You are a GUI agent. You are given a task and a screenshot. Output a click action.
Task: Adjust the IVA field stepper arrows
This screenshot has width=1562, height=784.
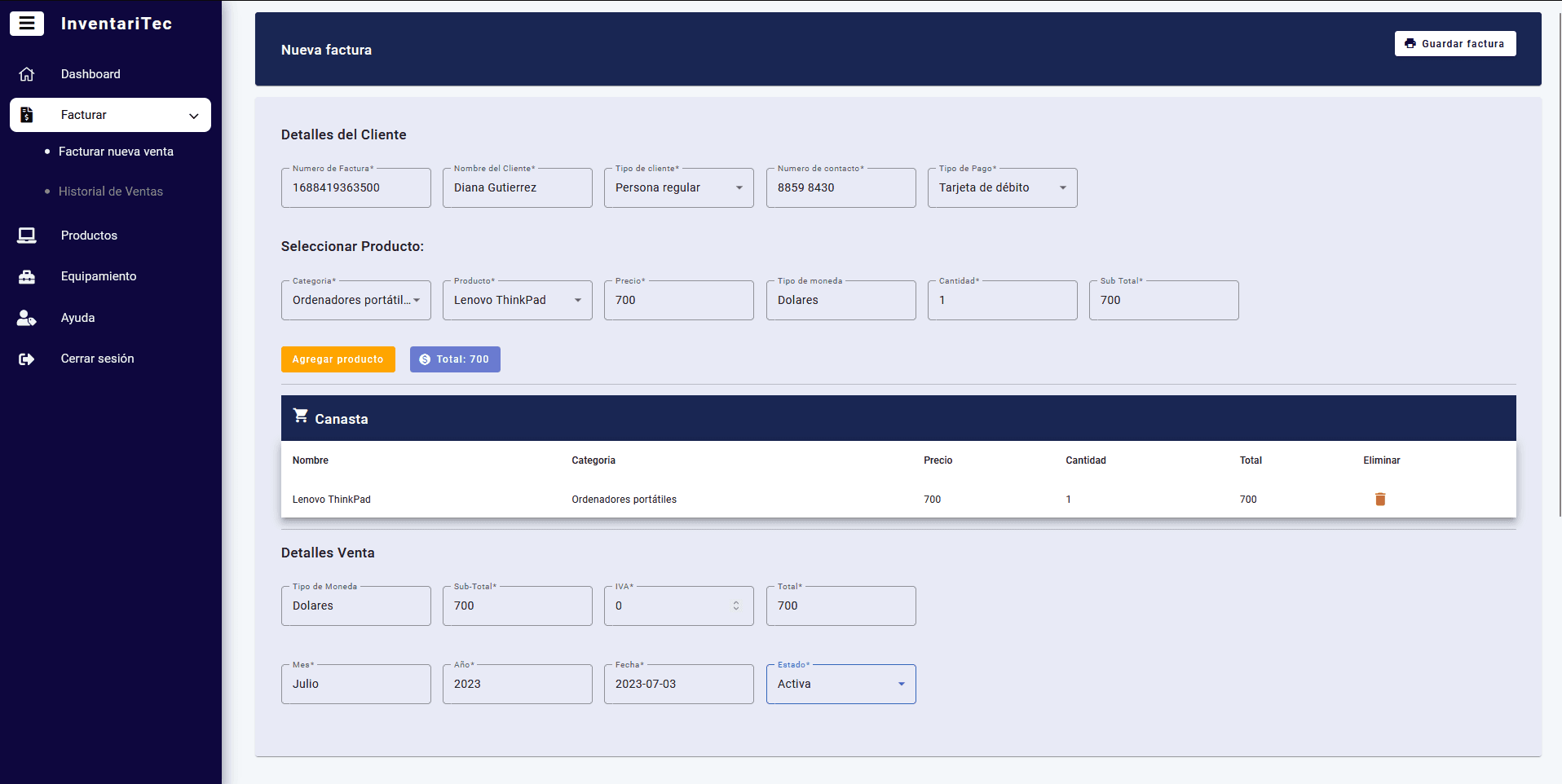tap(735, 606)
